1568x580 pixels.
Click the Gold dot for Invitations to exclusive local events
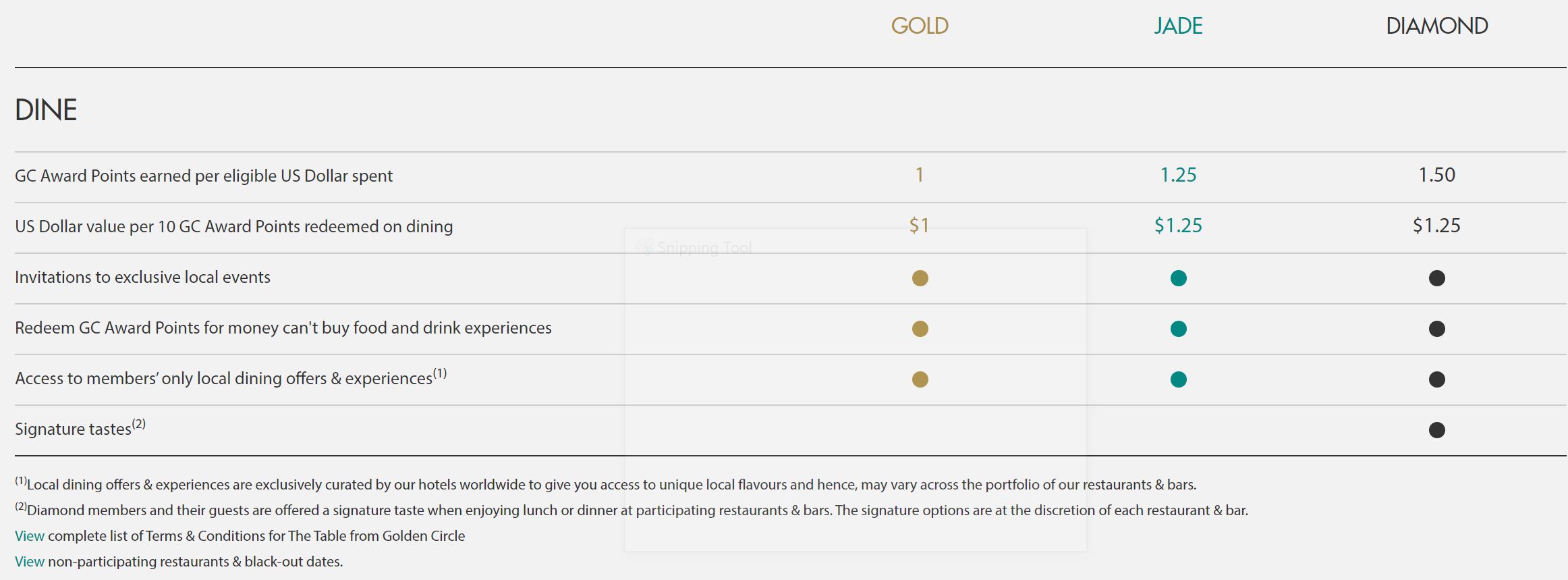[x=920, y=278]
